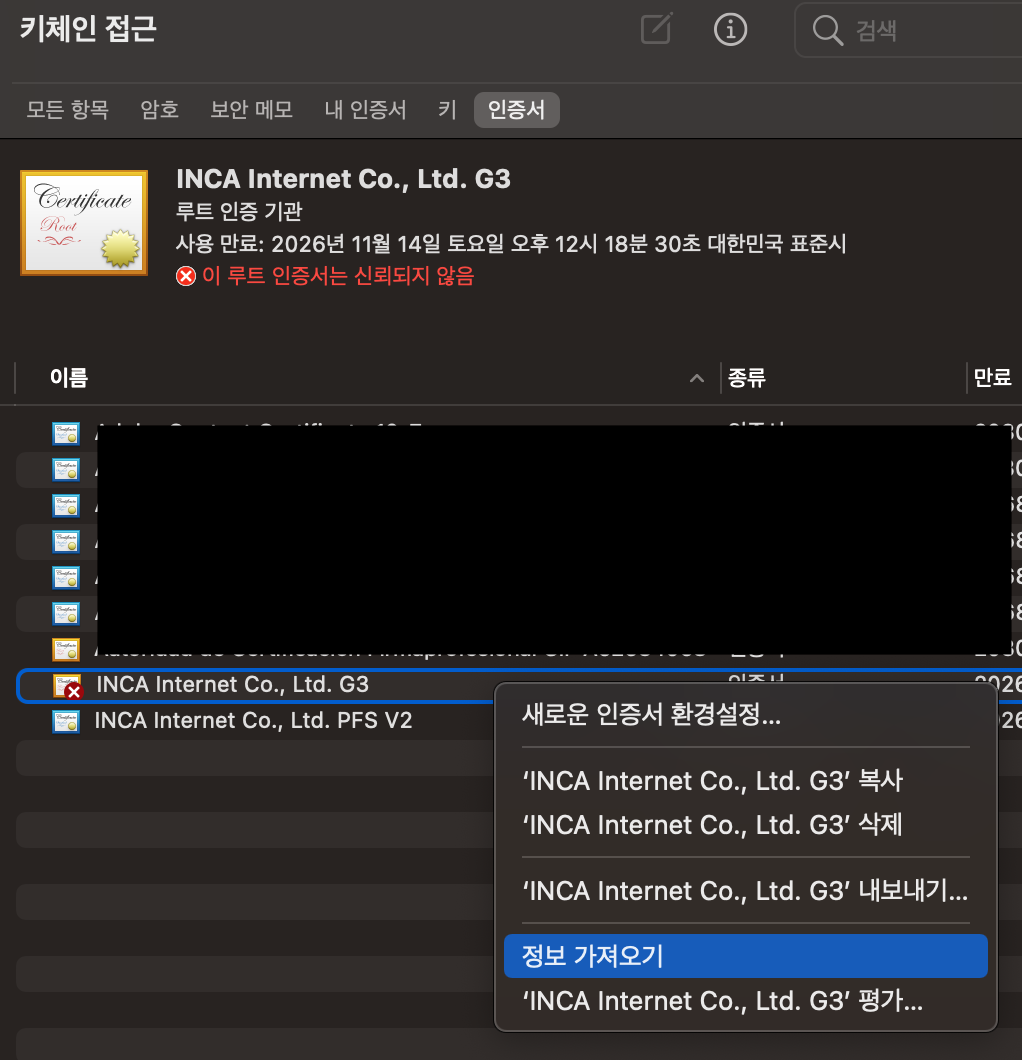Select 정보 가져오기 in the context menu

point(746,956)
